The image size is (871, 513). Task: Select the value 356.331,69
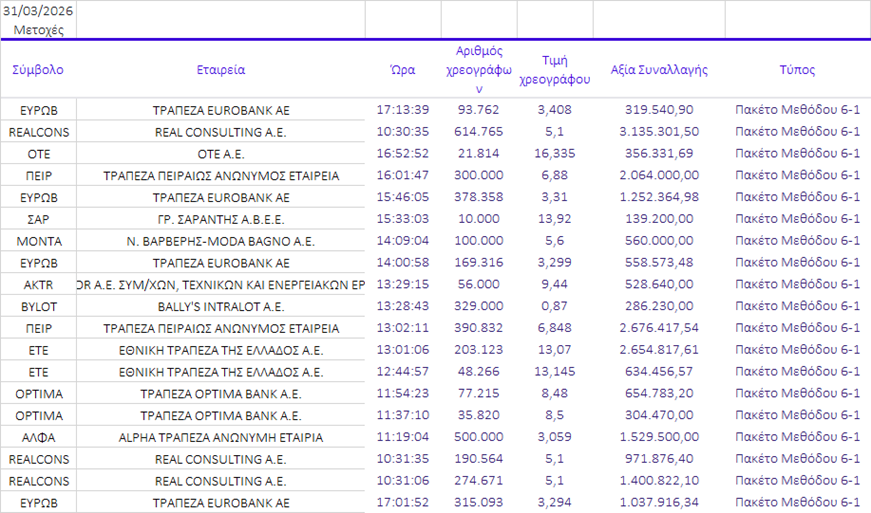tap(659, 153)
